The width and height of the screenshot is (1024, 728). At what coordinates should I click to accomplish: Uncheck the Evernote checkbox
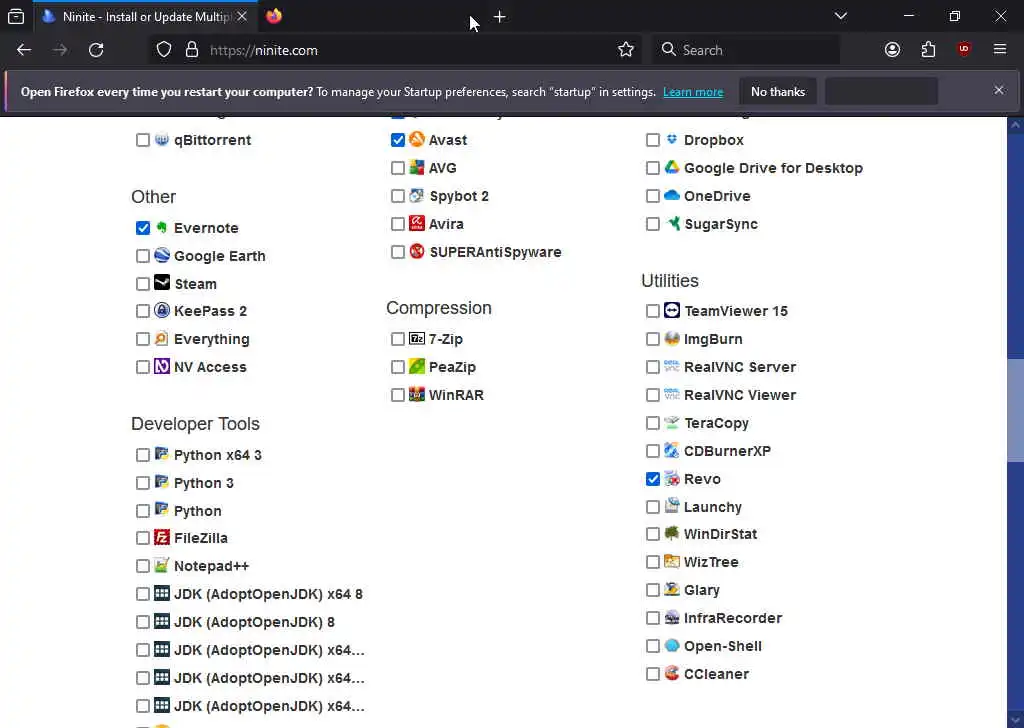point(143,228)
